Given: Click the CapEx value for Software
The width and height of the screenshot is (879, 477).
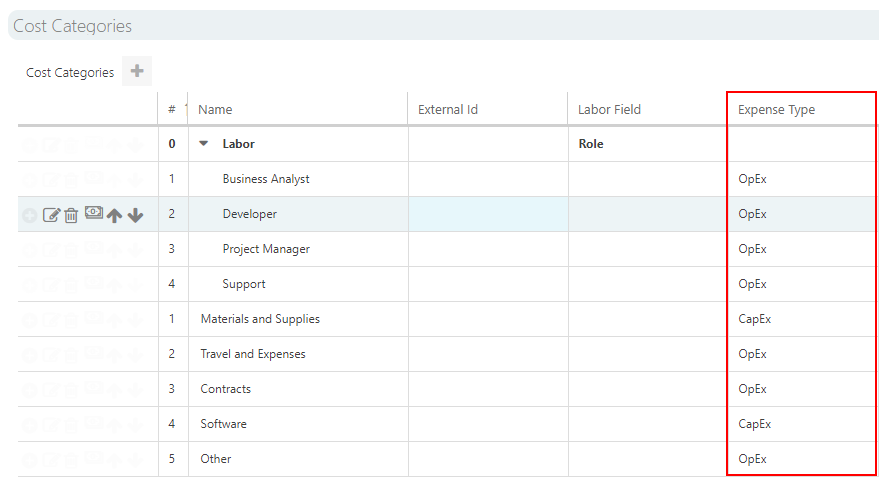Looking at the screenshot, I should point(754,424).
